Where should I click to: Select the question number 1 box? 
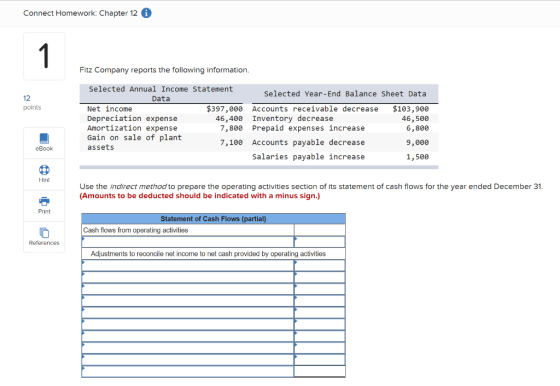(44, 56)
